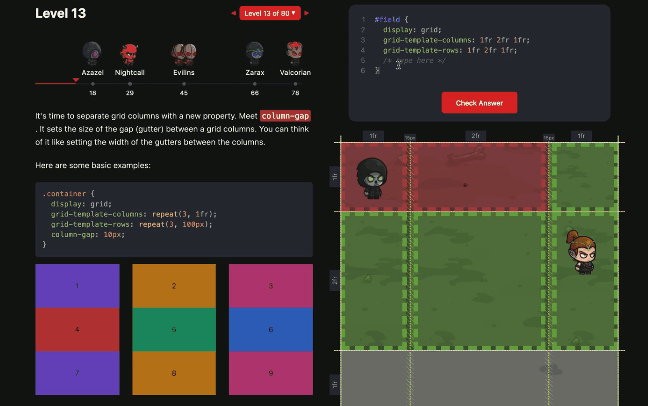648x406 pixels.
Task: Select the Azazel boss avatar
Action: pos(92,53)
